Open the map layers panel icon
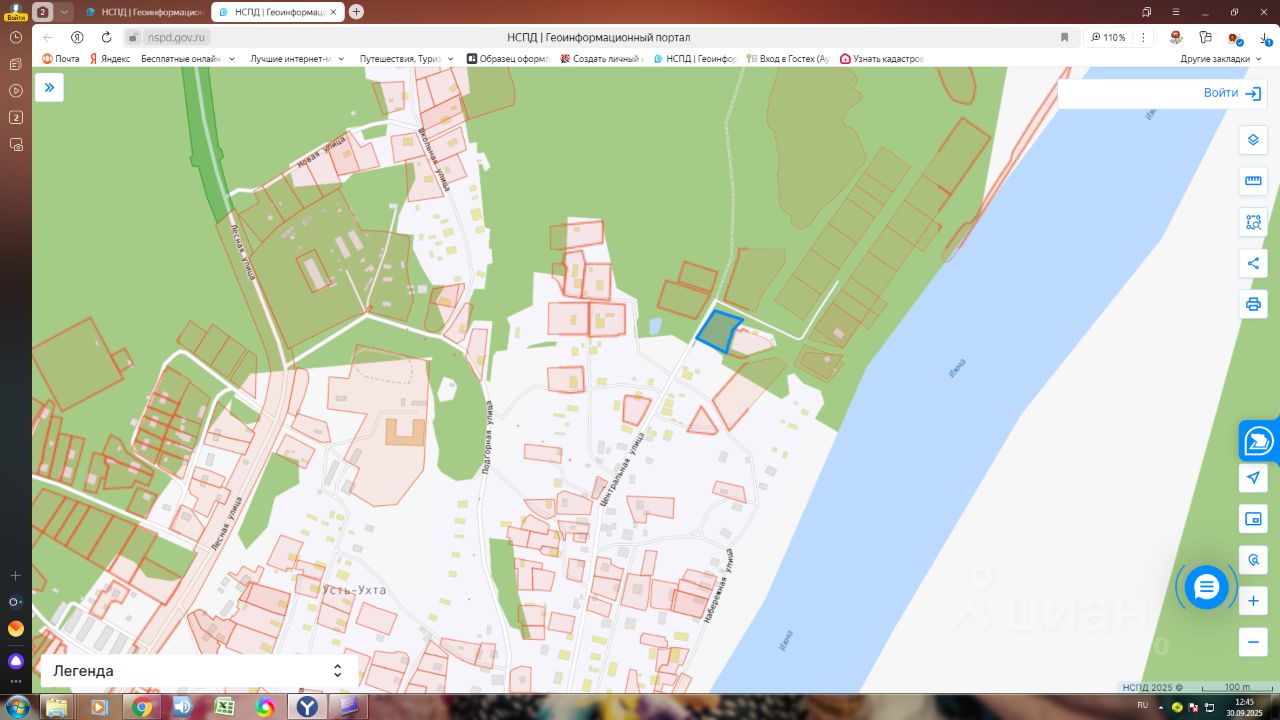1280x720 pixels. point(1253,140)
